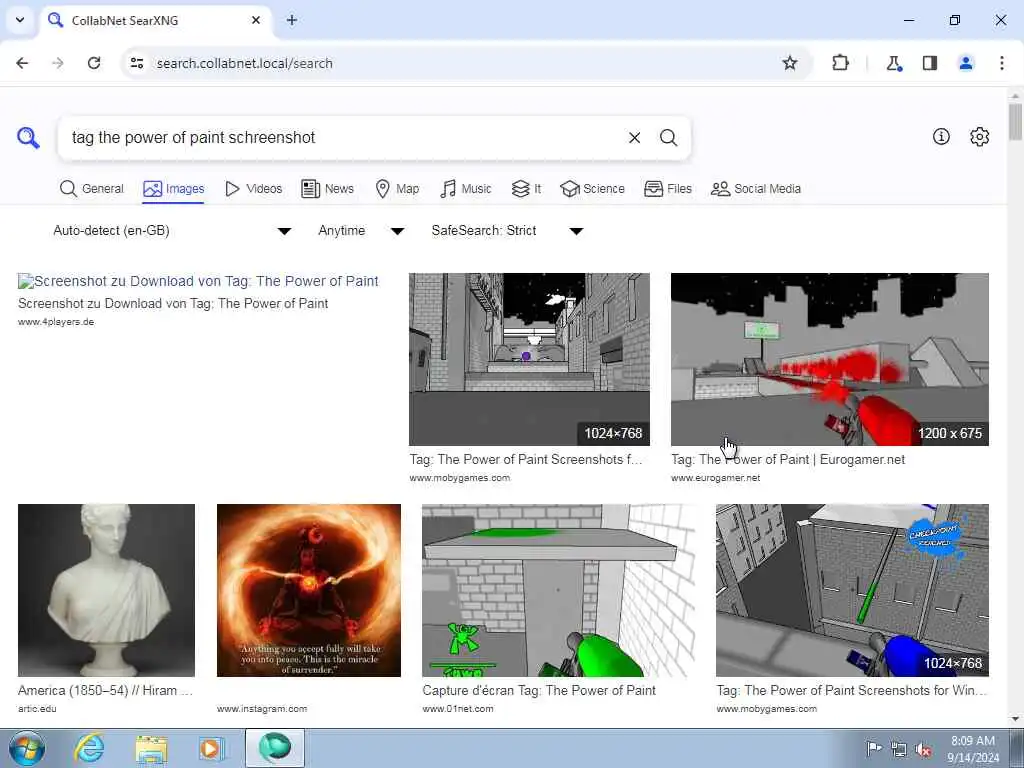The height and width of the screenshot is (768, 1024).
Task: Open the browser extensions puzzle icon
Action: click(x=840, y=63)
